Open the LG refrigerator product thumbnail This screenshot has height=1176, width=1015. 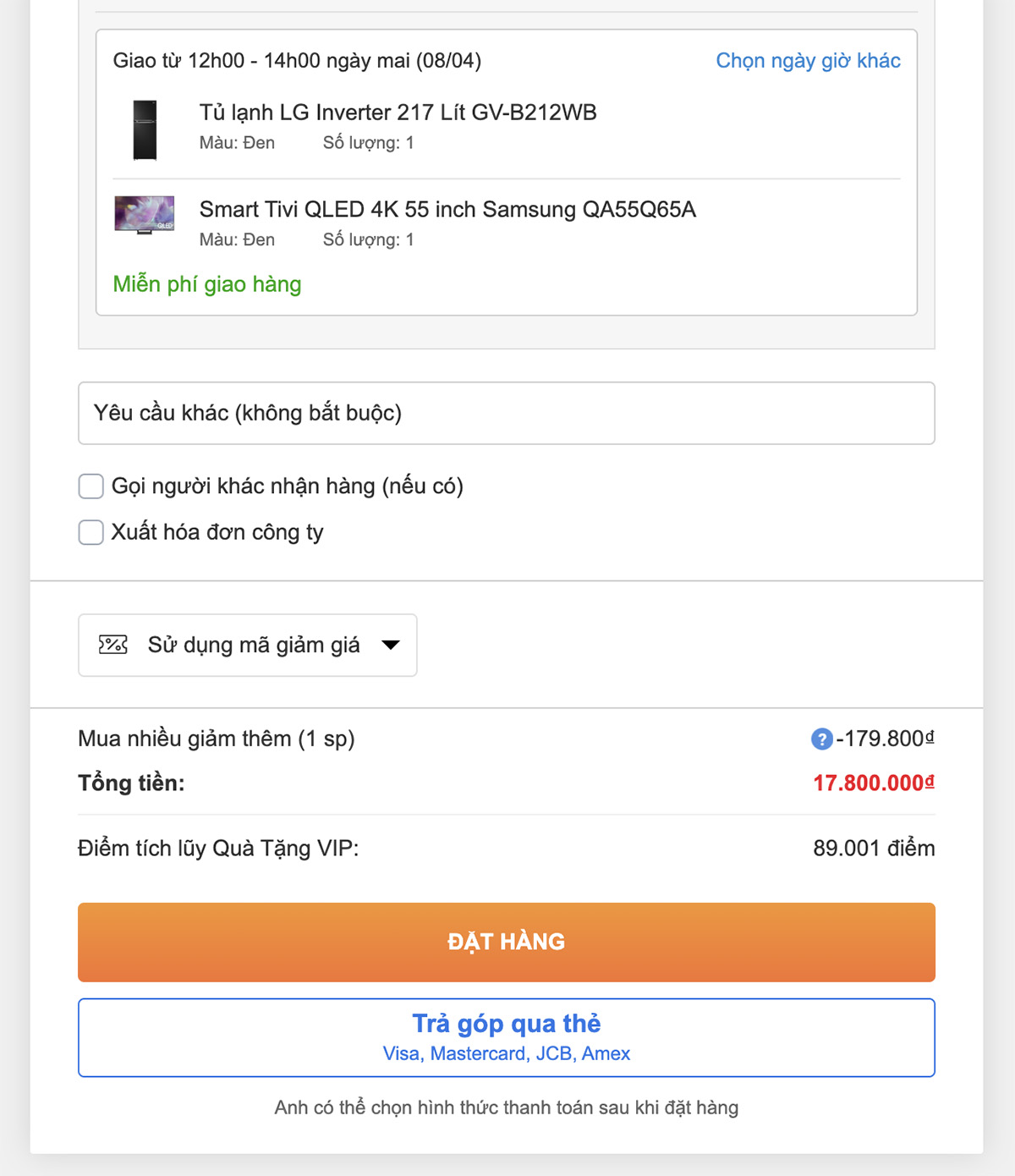[145, 130]
